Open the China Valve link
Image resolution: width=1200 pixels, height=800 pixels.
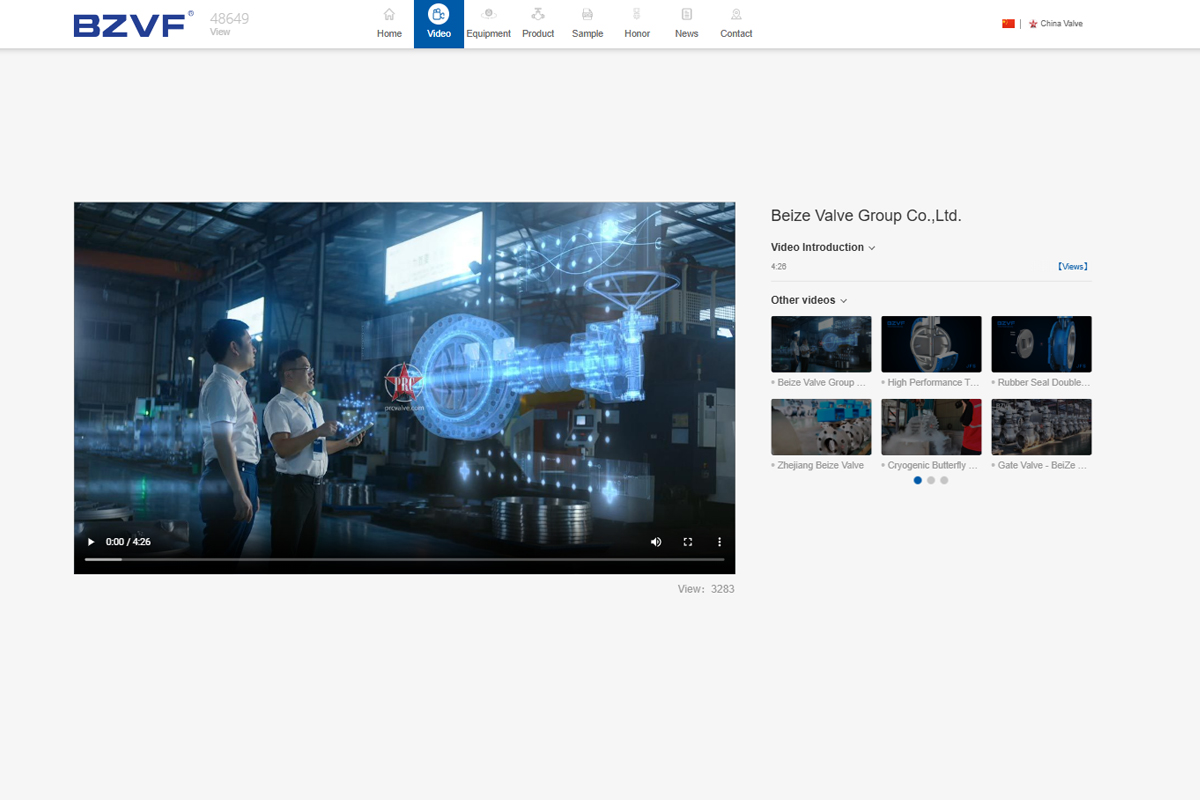(1060, 24)
